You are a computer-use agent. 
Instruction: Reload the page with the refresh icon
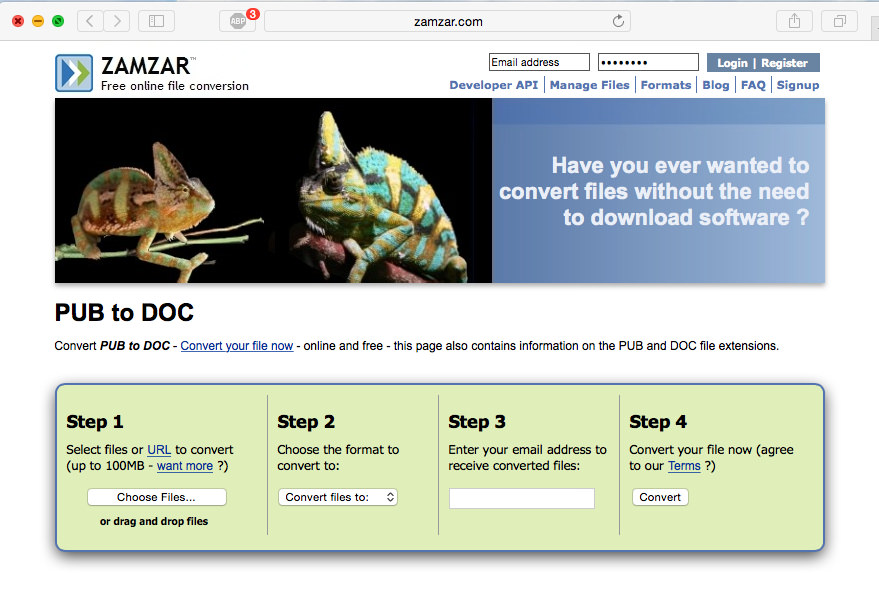pyautogui.click(x=618, y=21)
